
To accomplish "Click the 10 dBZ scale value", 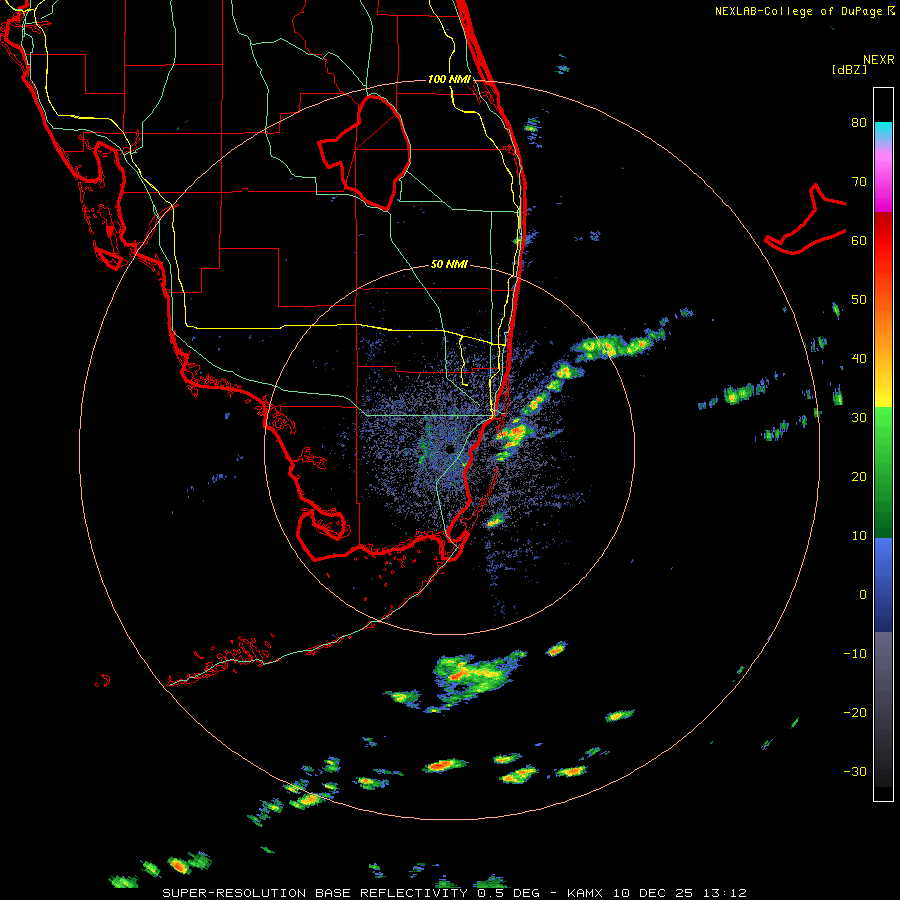I will point(859,536).
